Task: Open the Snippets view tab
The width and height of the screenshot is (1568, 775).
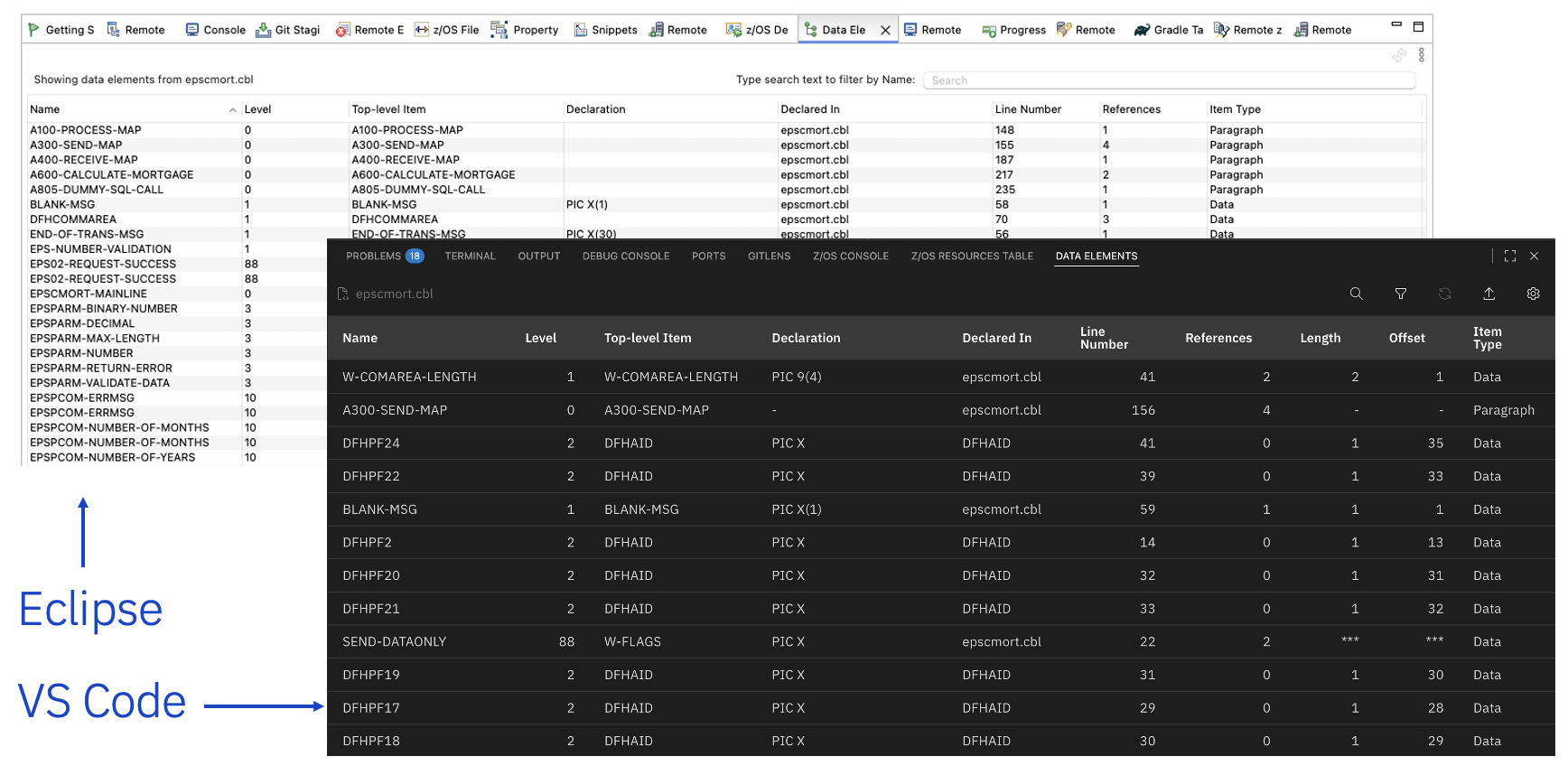Action: tap(606, 30)
